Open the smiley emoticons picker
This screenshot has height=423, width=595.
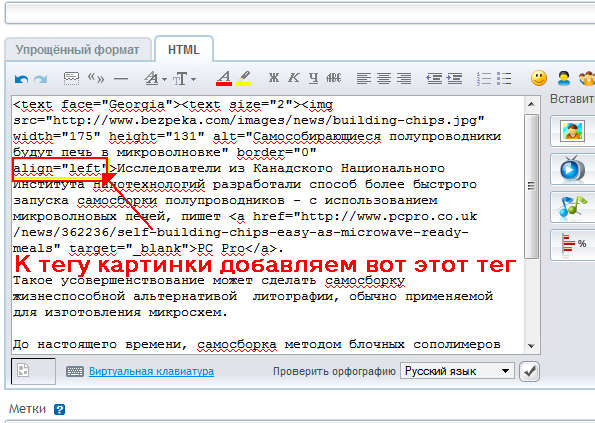pos(538,78)
